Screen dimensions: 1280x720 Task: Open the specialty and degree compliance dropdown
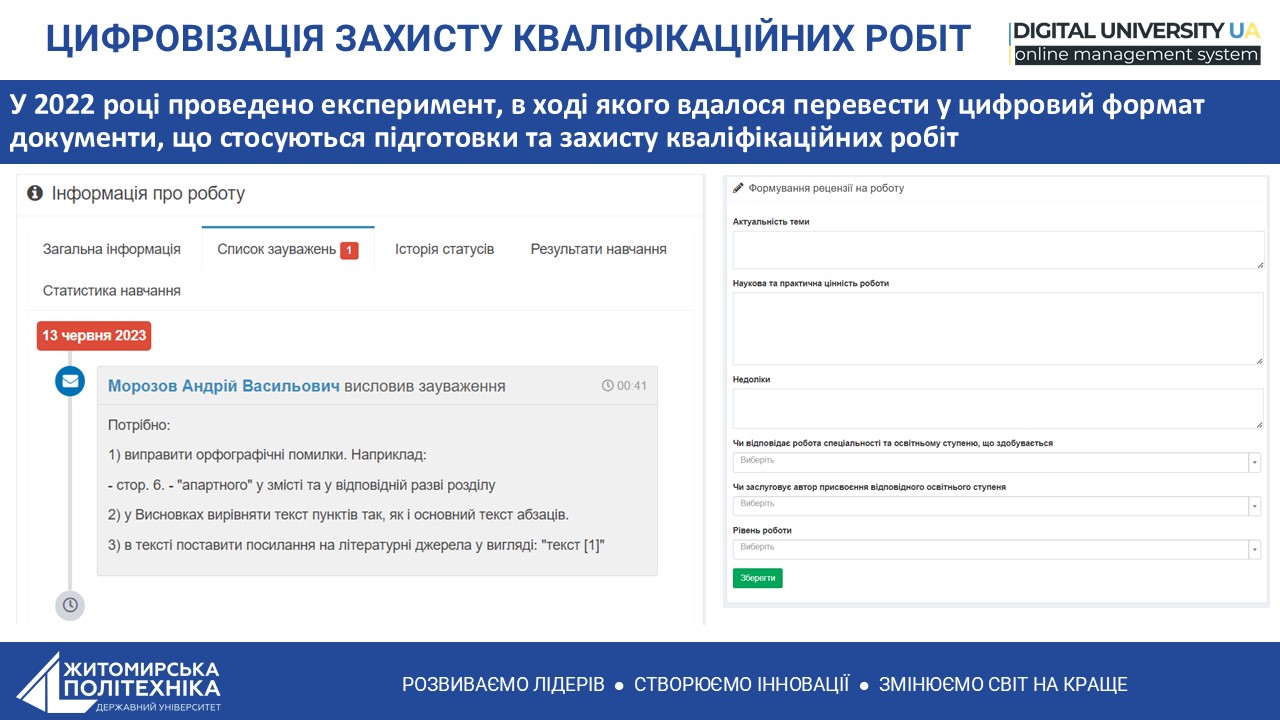pos(997,462)
